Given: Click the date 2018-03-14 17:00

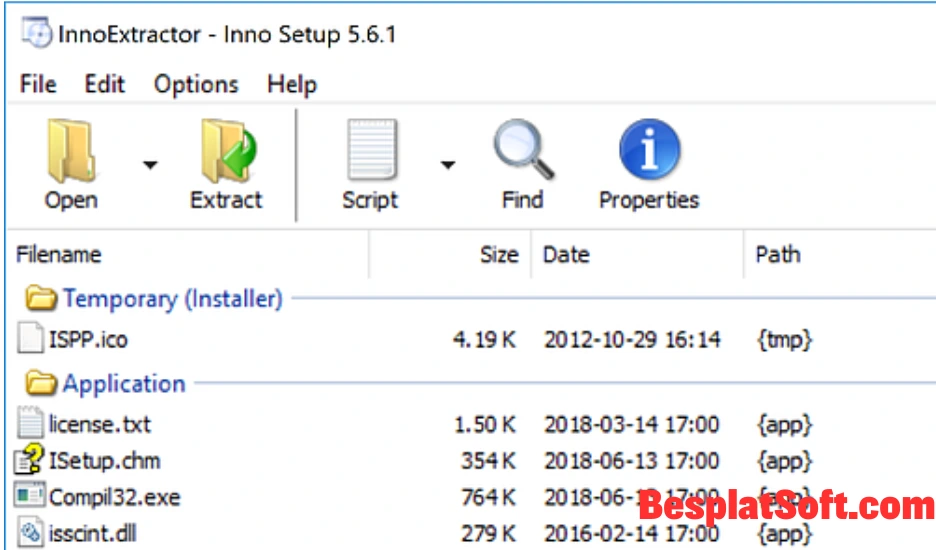Looking at the screenshot, I should pyautogui.click(x=632, y=425).
